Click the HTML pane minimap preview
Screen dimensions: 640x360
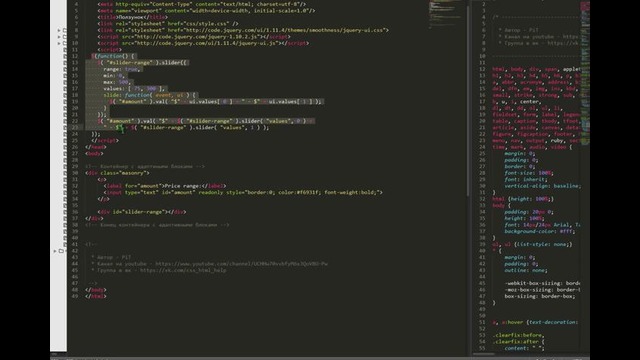click(445, 14)
